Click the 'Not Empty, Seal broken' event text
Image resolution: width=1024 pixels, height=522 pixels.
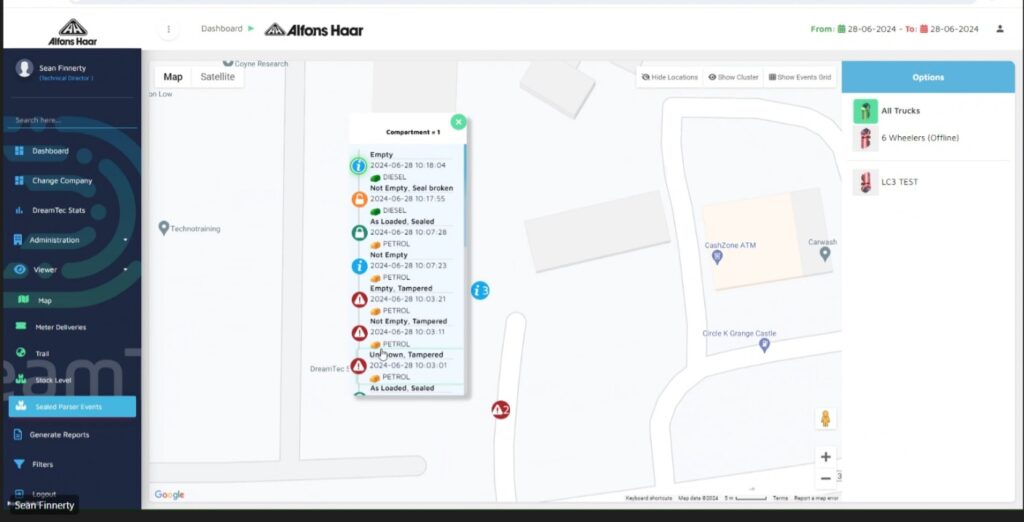(x=411, y=188)
